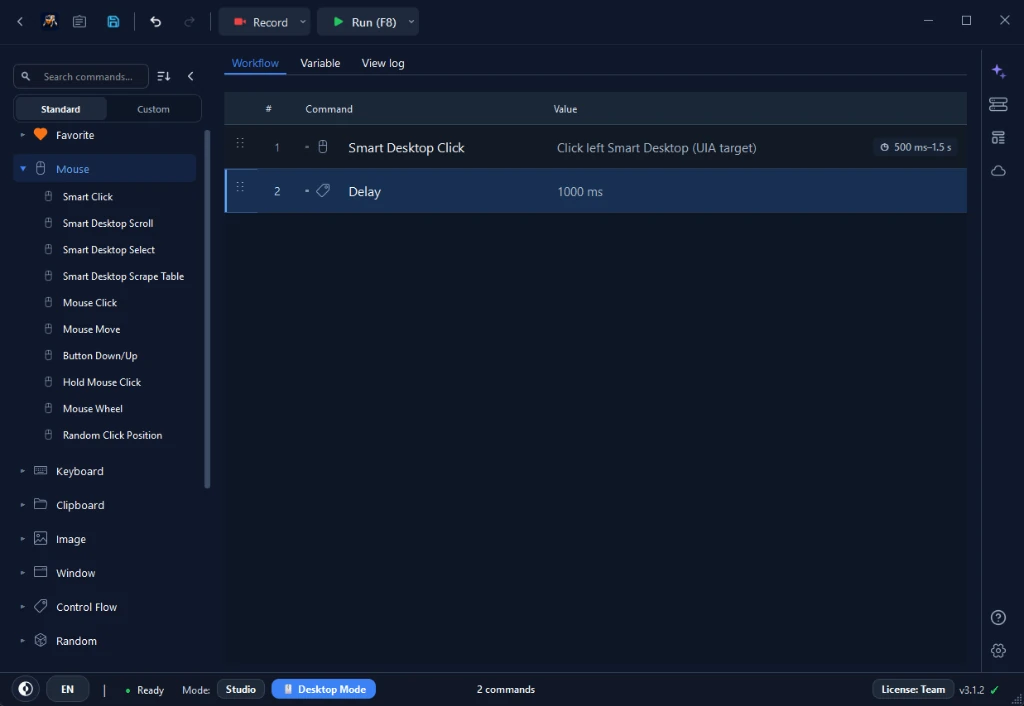Click the License: Team badge
Screen dimensions: 1024x706
tap(913, 689)
